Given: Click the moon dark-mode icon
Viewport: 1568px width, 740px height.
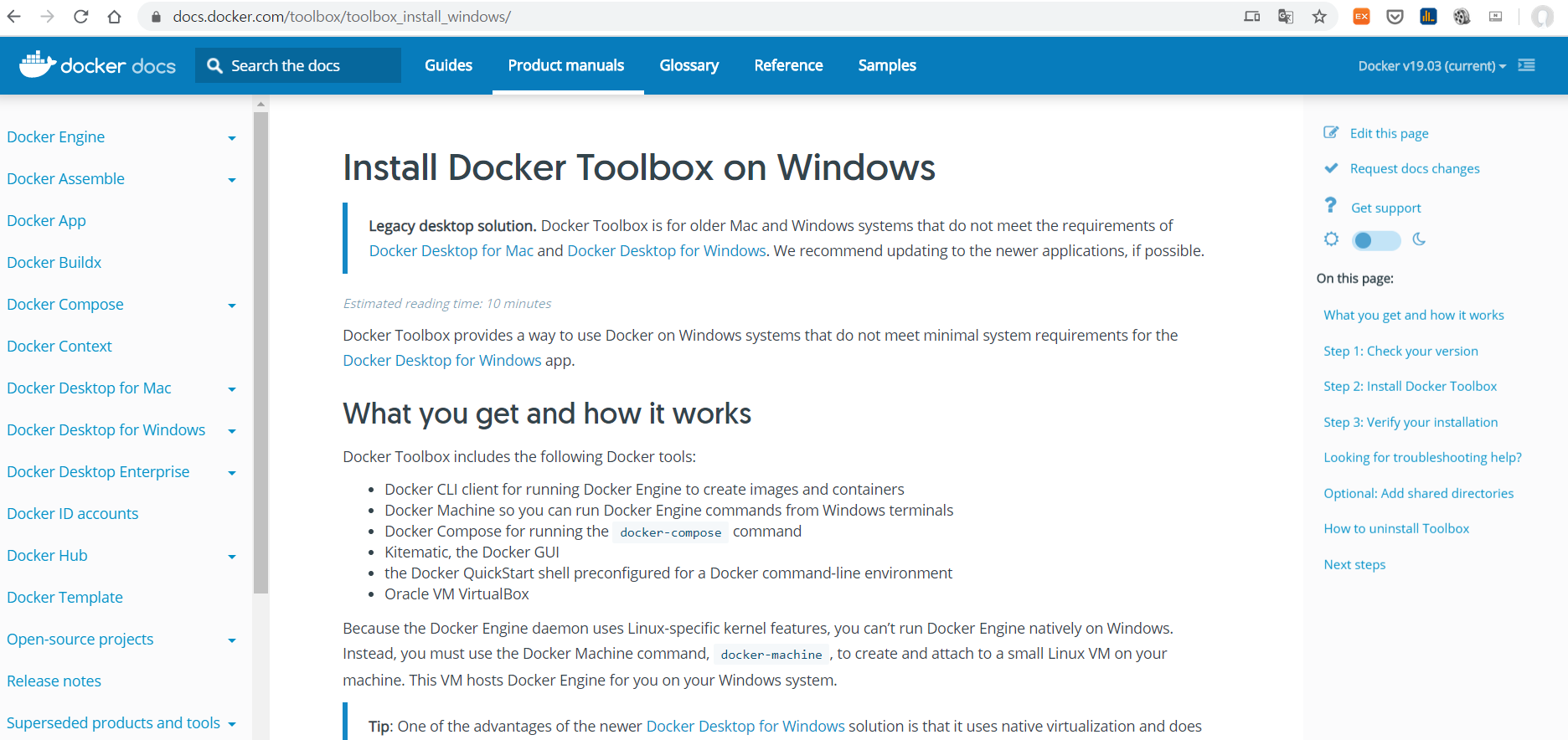Looking at the screenshot, I should [x=1418, y=239].
